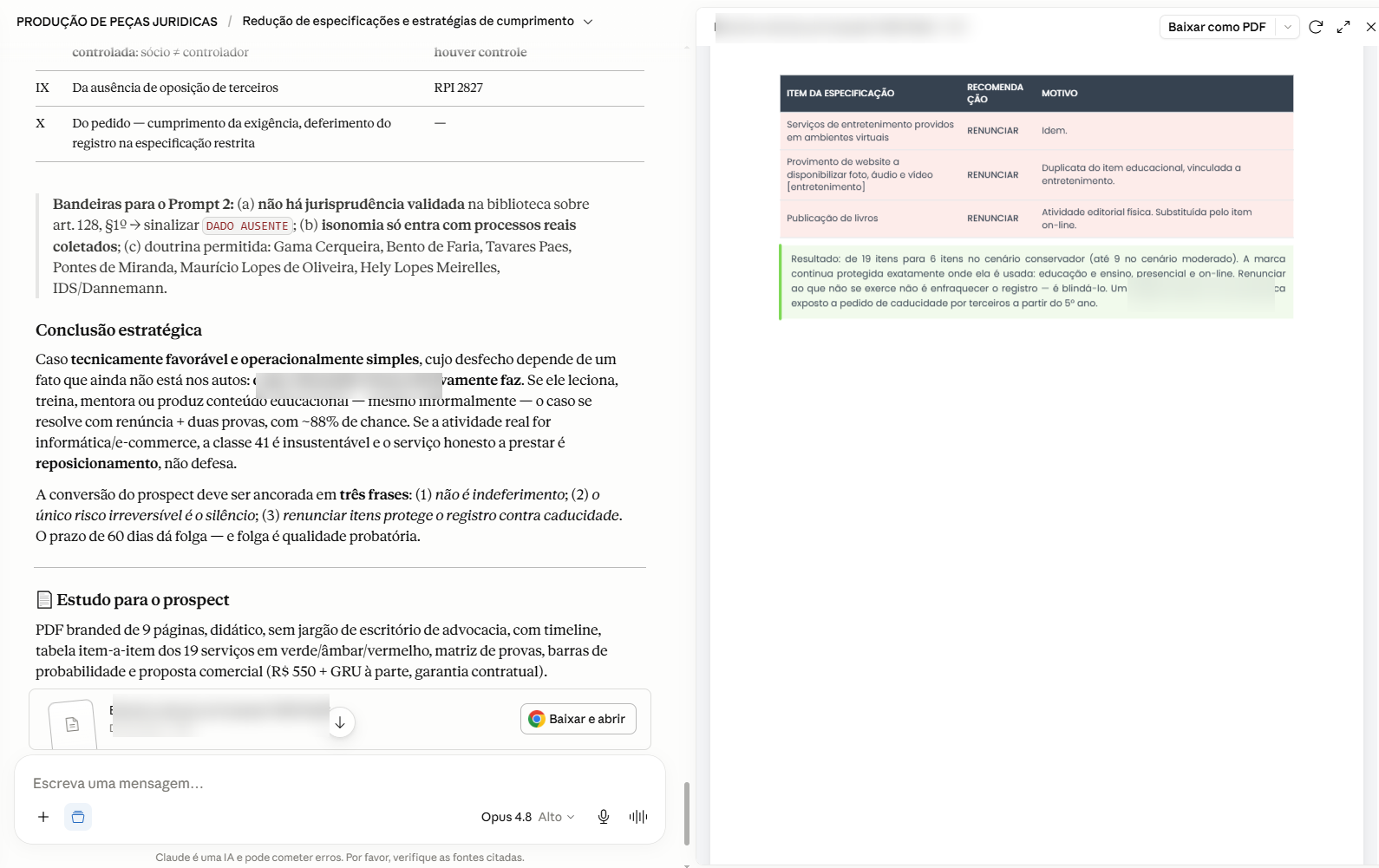Click the tools tray icon beside plus

click(x=78, y=817)
